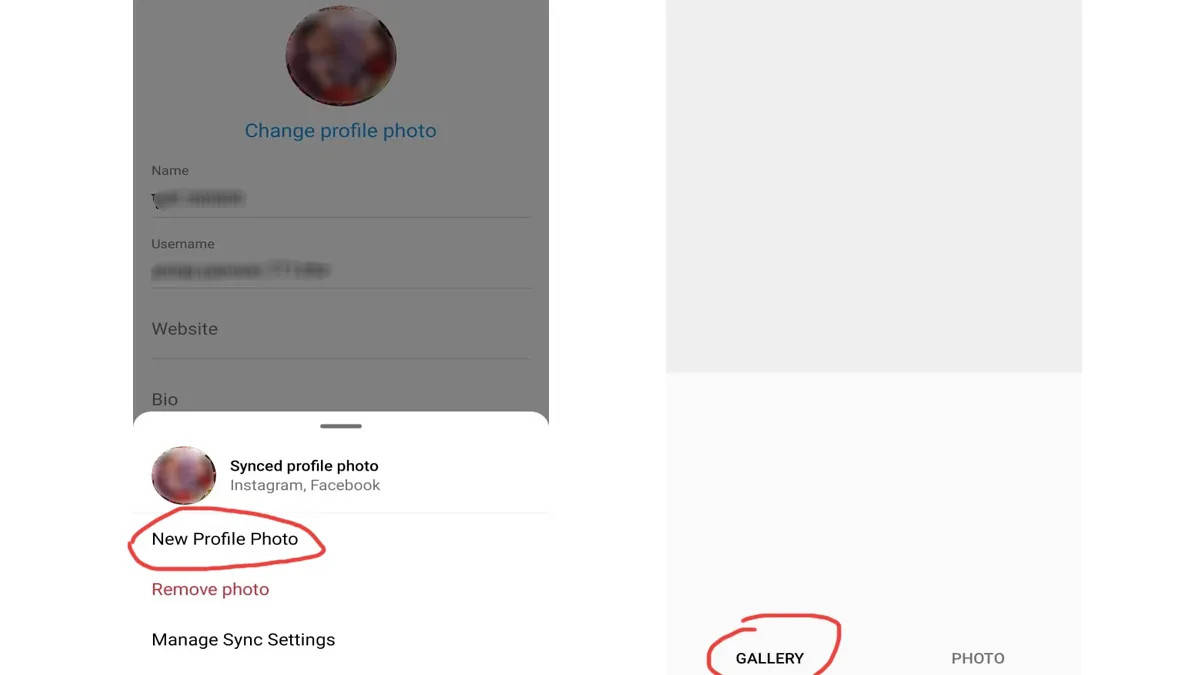This screenshot has width=1200, height=675.
Task: Open Manage Sync Settings
Action: 243,640
